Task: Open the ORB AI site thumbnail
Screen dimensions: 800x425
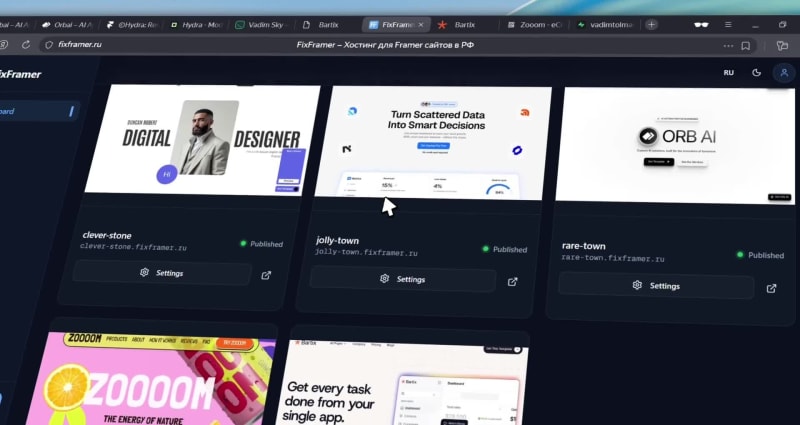Action: 675,145
